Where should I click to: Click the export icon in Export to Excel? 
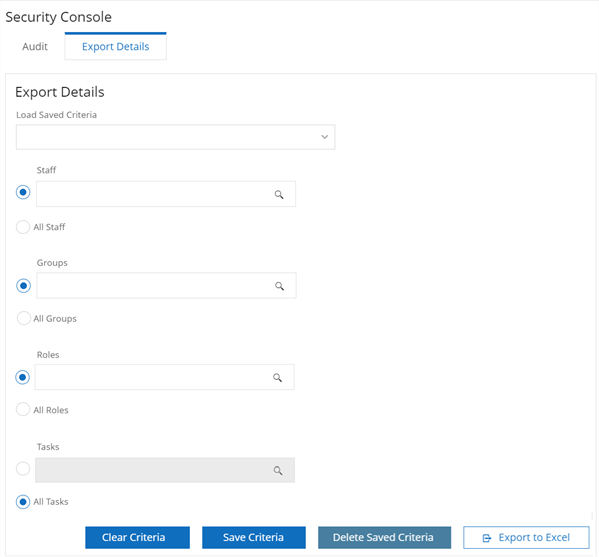(487, 538)
